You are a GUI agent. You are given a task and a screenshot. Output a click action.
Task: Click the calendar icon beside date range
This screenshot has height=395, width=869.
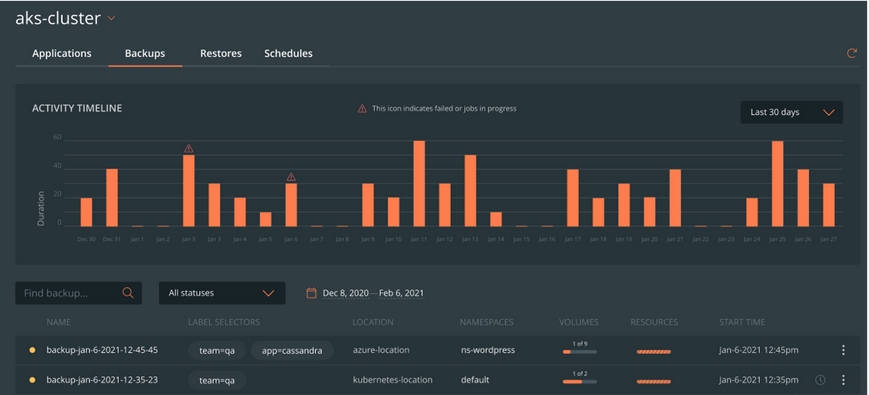point(311,293)
